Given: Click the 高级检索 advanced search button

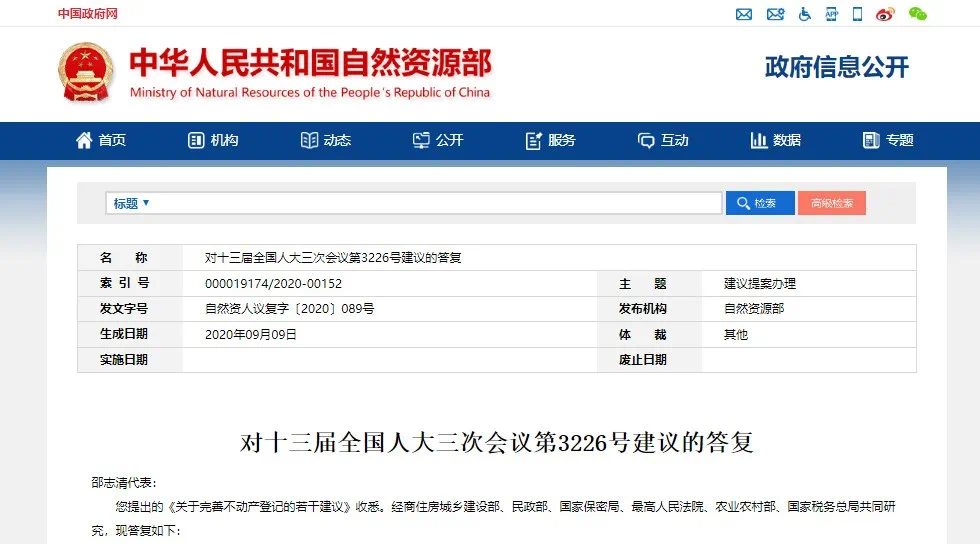Looking at the screenshot, I should click(x=832, y=203).
